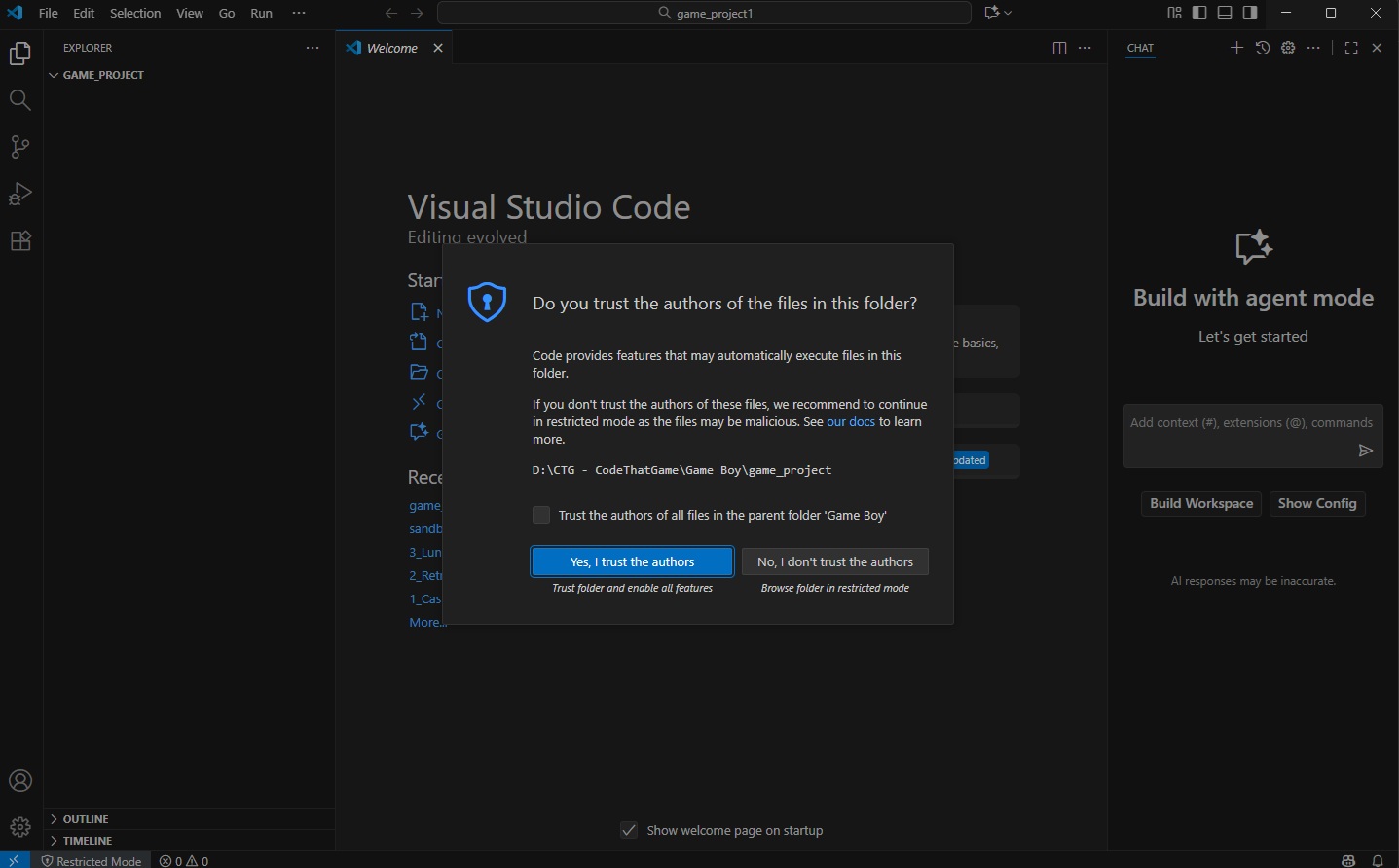The image size is (1399, 868).
Task: Click 'No, I don't trust the authors'
Action: point(835,561)
